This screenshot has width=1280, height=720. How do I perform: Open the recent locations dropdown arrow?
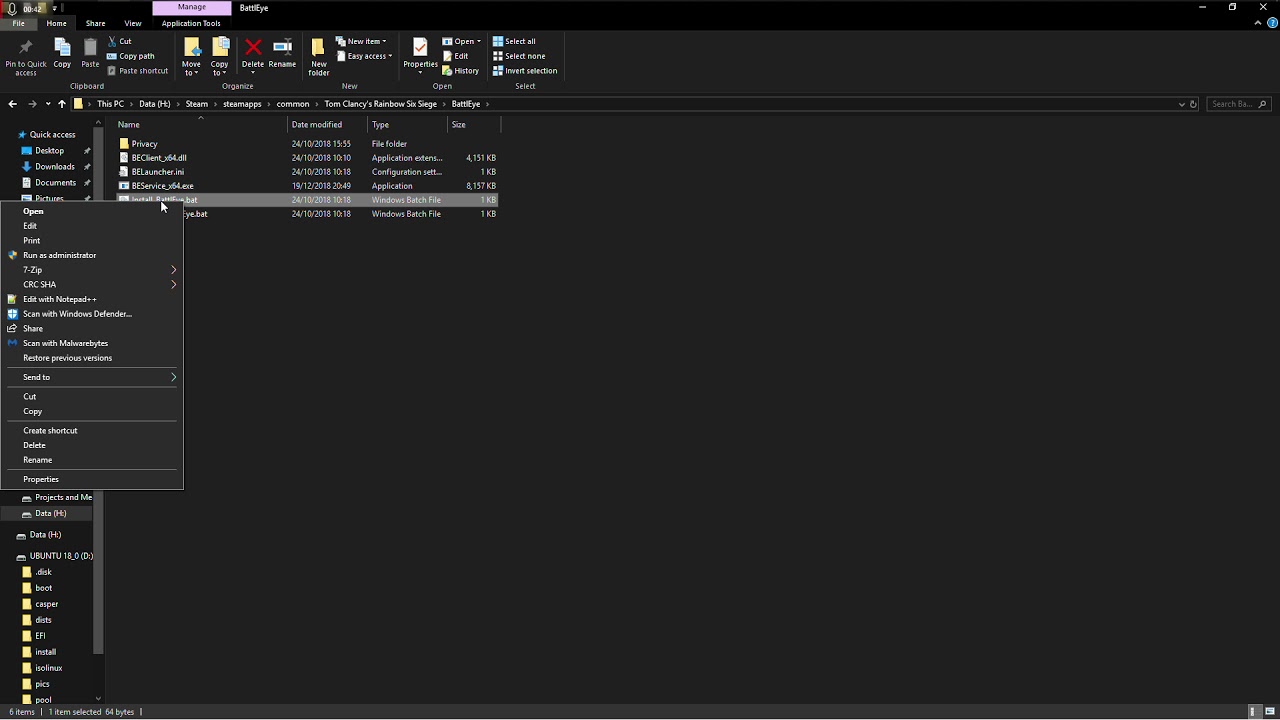click(47, 104)
